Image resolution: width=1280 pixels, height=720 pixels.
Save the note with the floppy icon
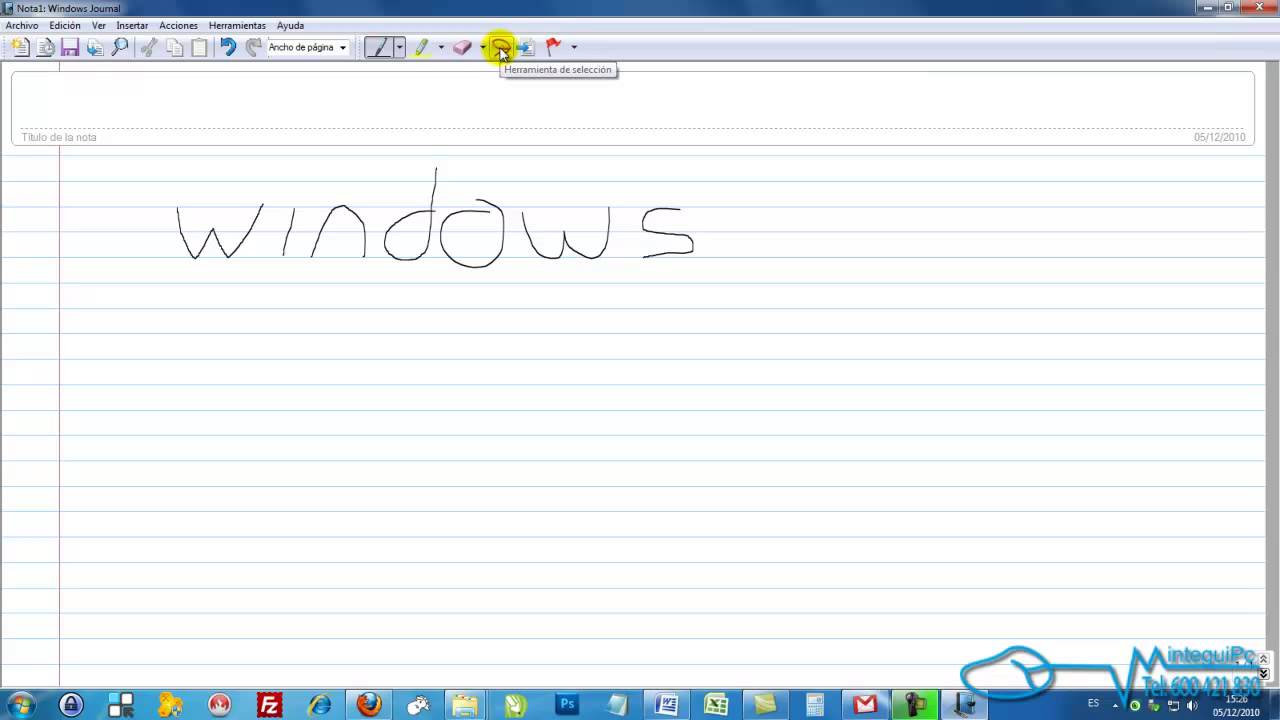point(70,47)
